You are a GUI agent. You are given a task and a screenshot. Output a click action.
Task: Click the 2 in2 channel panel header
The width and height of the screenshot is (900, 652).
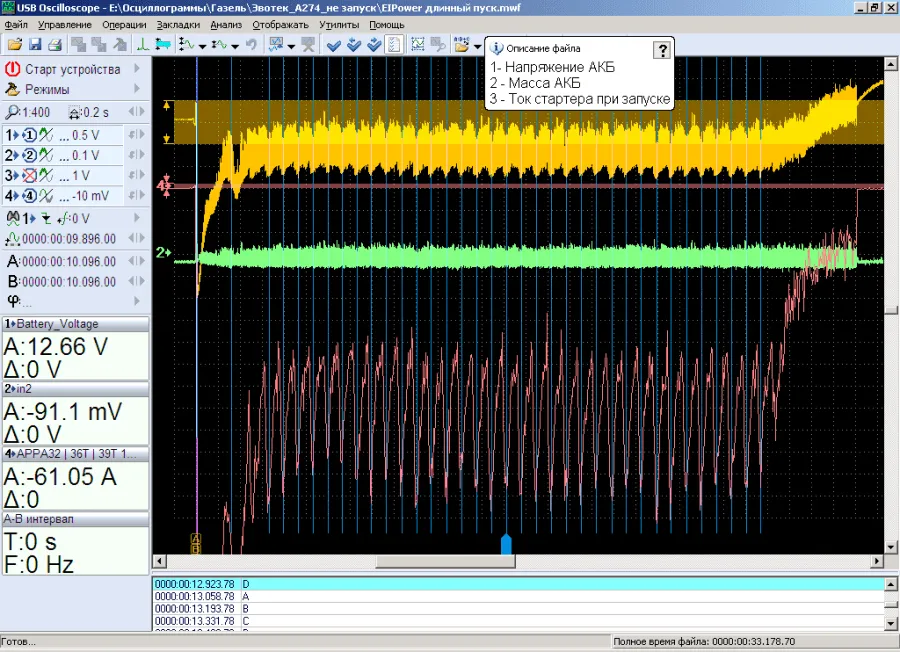coord(75,389)
